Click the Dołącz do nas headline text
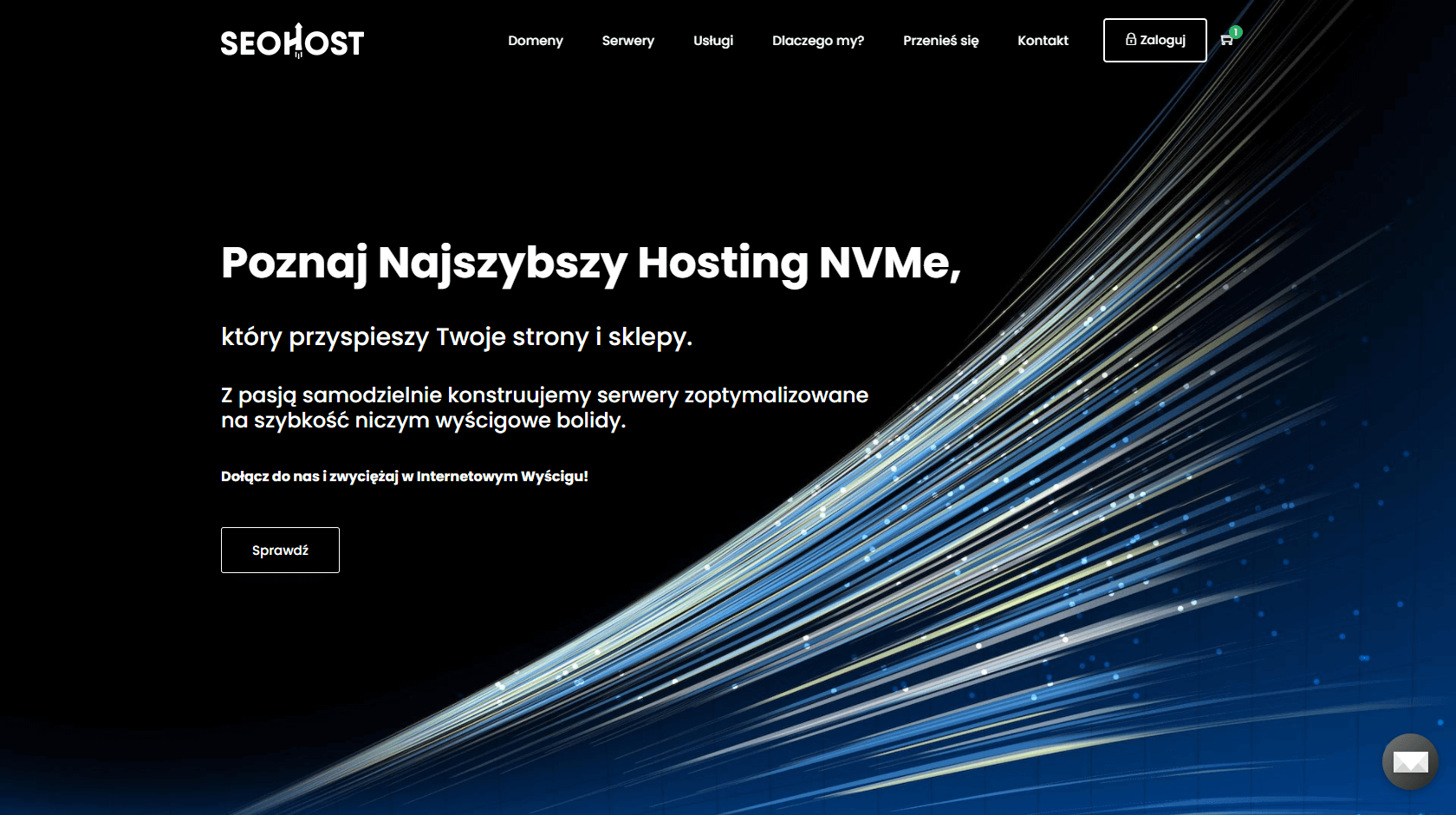 (404, 476)
